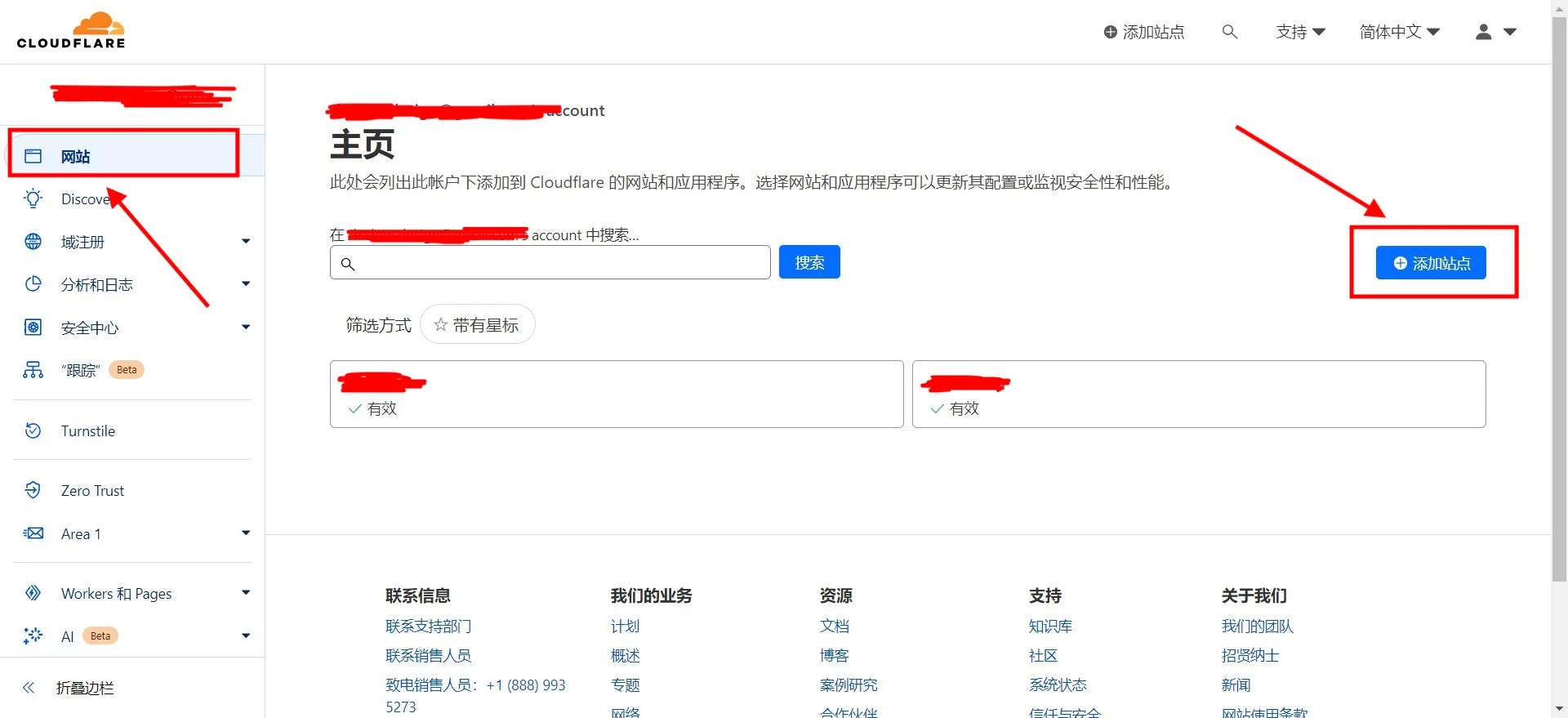
Task: Click the account search input field
Action: 550,263
